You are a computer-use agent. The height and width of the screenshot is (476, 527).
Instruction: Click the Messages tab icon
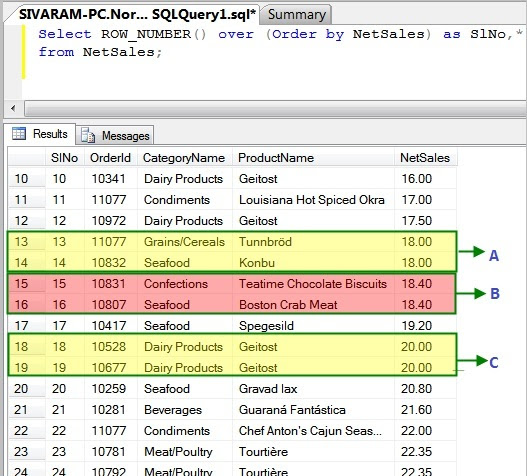click(x=88, y=135)
